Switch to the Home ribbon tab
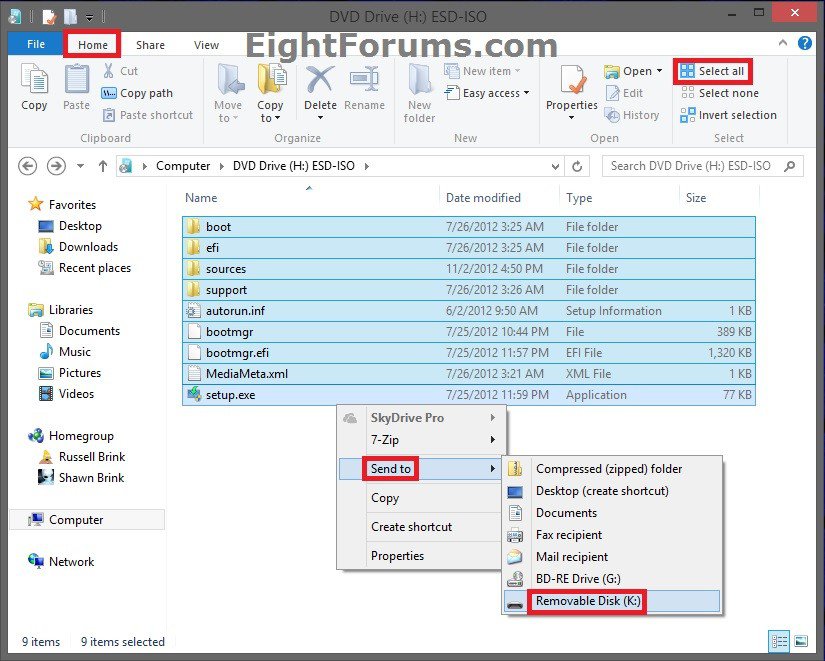Screen dimensions: 825x661 [x=93, y=45]
